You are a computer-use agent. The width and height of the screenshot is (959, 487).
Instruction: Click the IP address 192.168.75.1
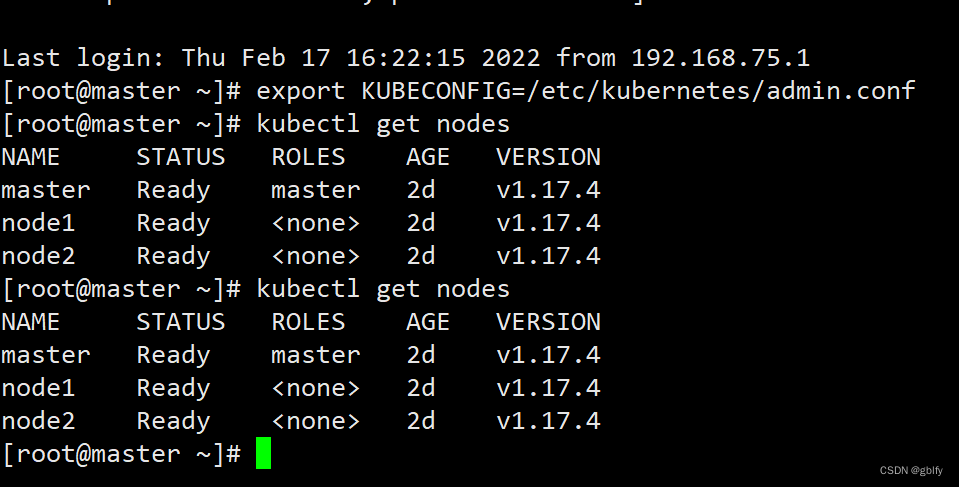720,58
